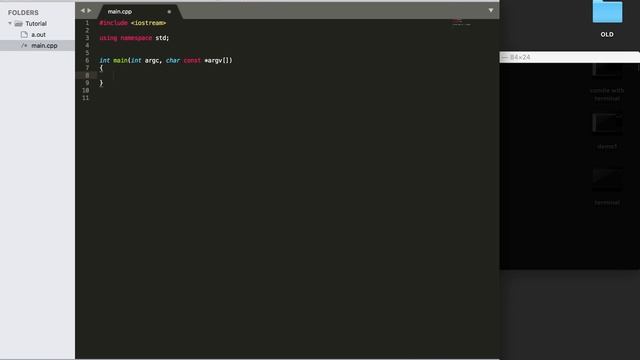Click line number 1 in gutter
640x360 pixels.
tap(87, 23)
